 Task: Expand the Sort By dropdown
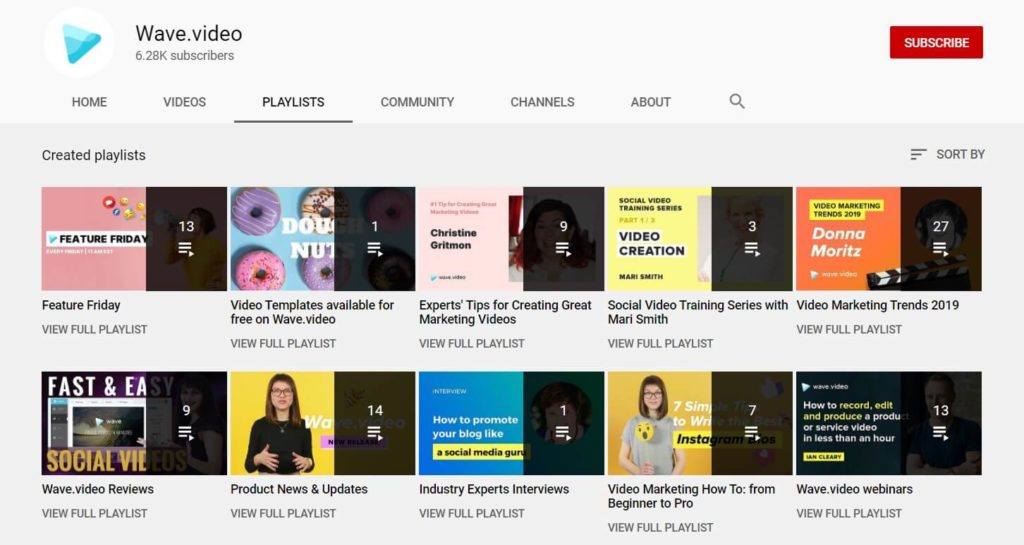pyautogui.click(x=959, y=154)
